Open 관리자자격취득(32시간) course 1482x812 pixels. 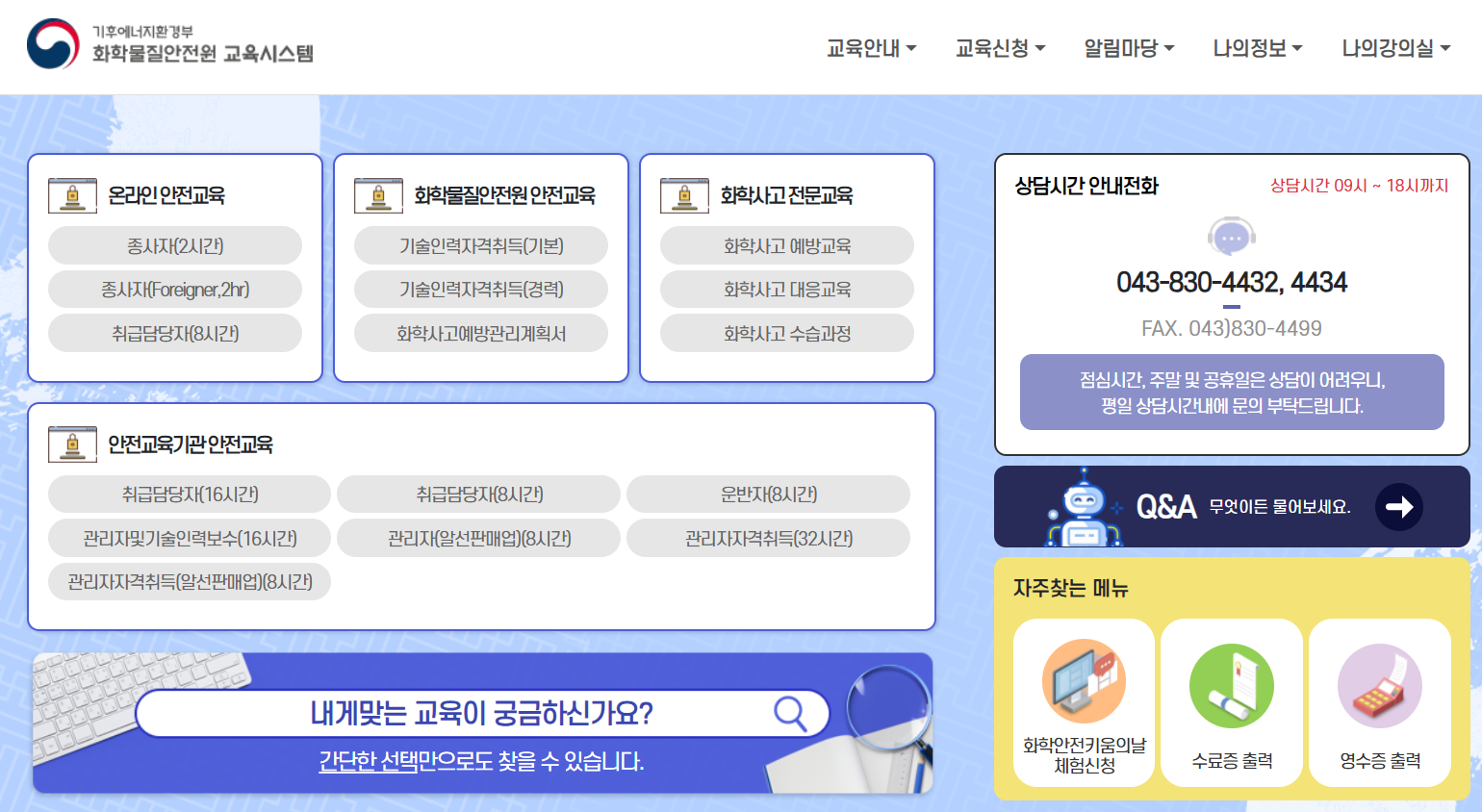[x=768, y=538]
